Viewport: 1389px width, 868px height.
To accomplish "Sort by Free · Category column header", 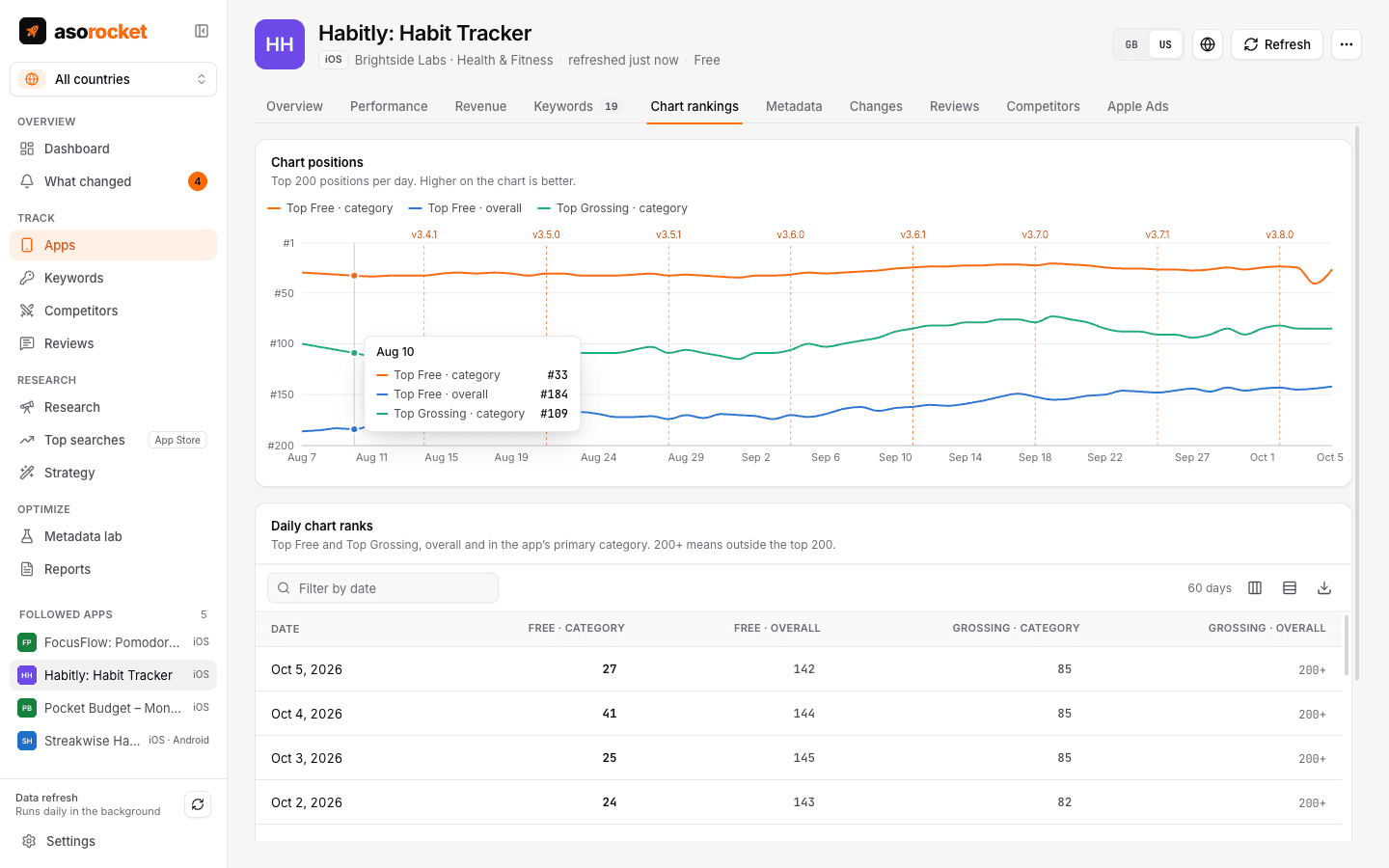I will pos(576,629).
